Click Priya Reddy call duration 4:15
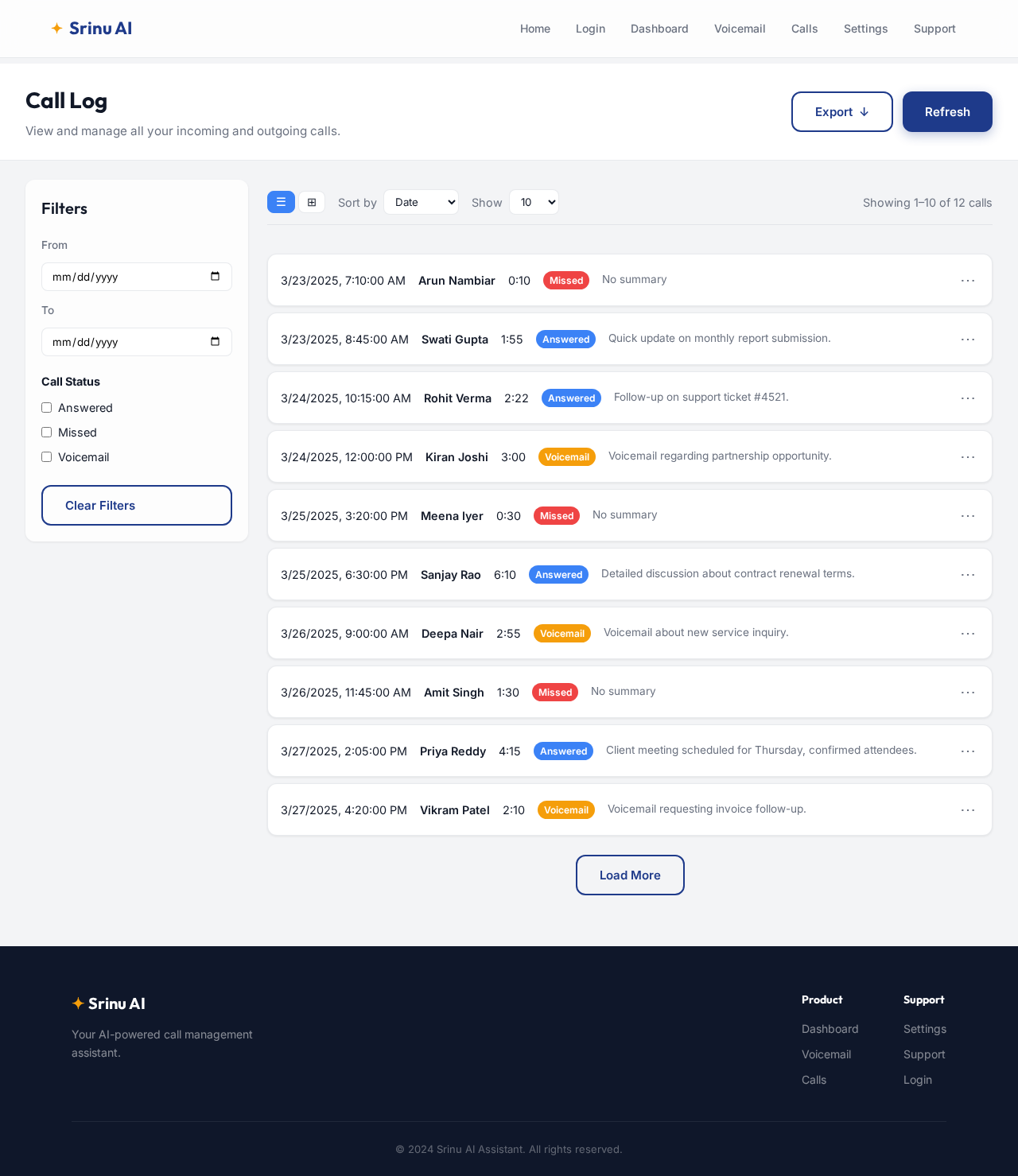This screenshot has height=1176, width=1018. [x=510, y=751]
